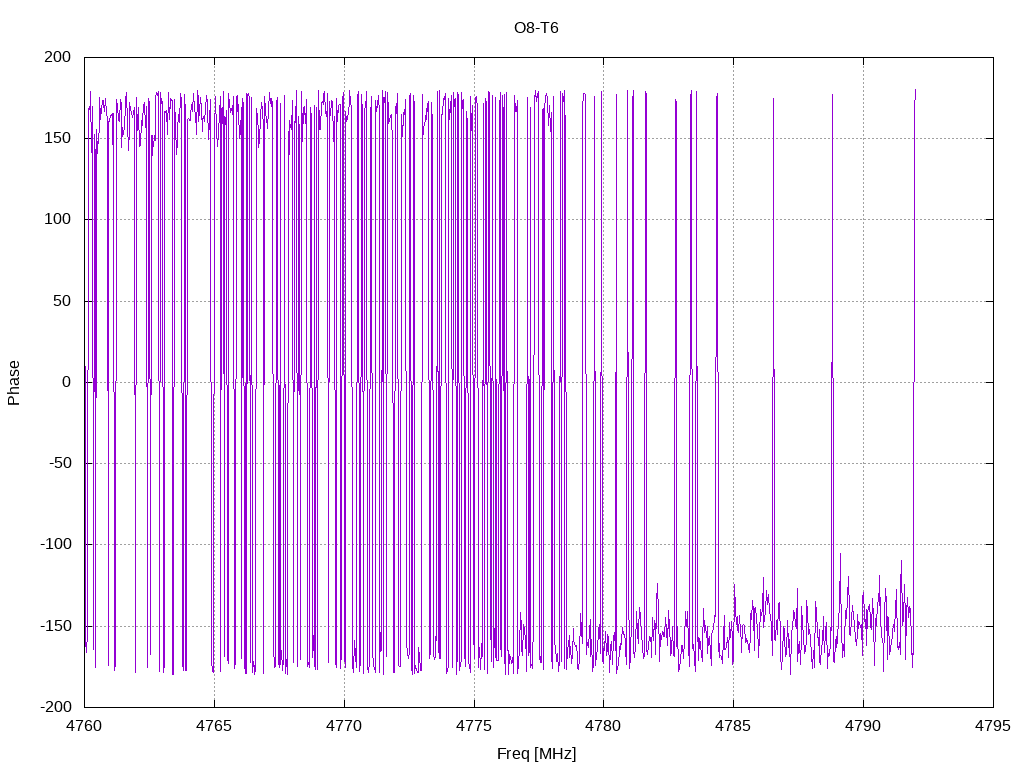Screen dimensions: 1024x768
Task: Click the 100 y-axis tick label
Action: tap(57, 219)
